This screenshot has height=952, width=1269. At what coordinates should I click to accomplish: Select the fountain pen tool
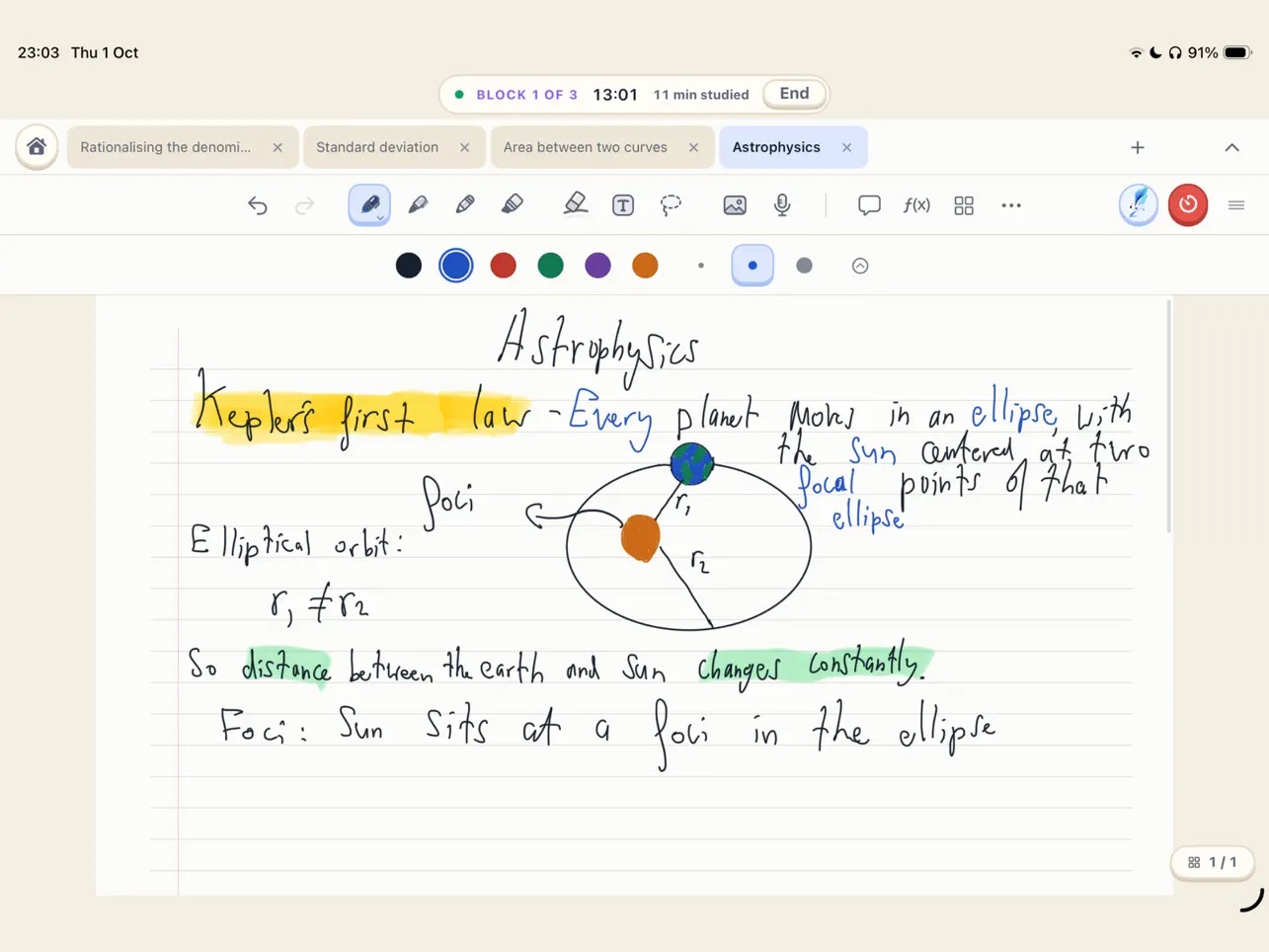pyautogui.click(x=369, y=205)
